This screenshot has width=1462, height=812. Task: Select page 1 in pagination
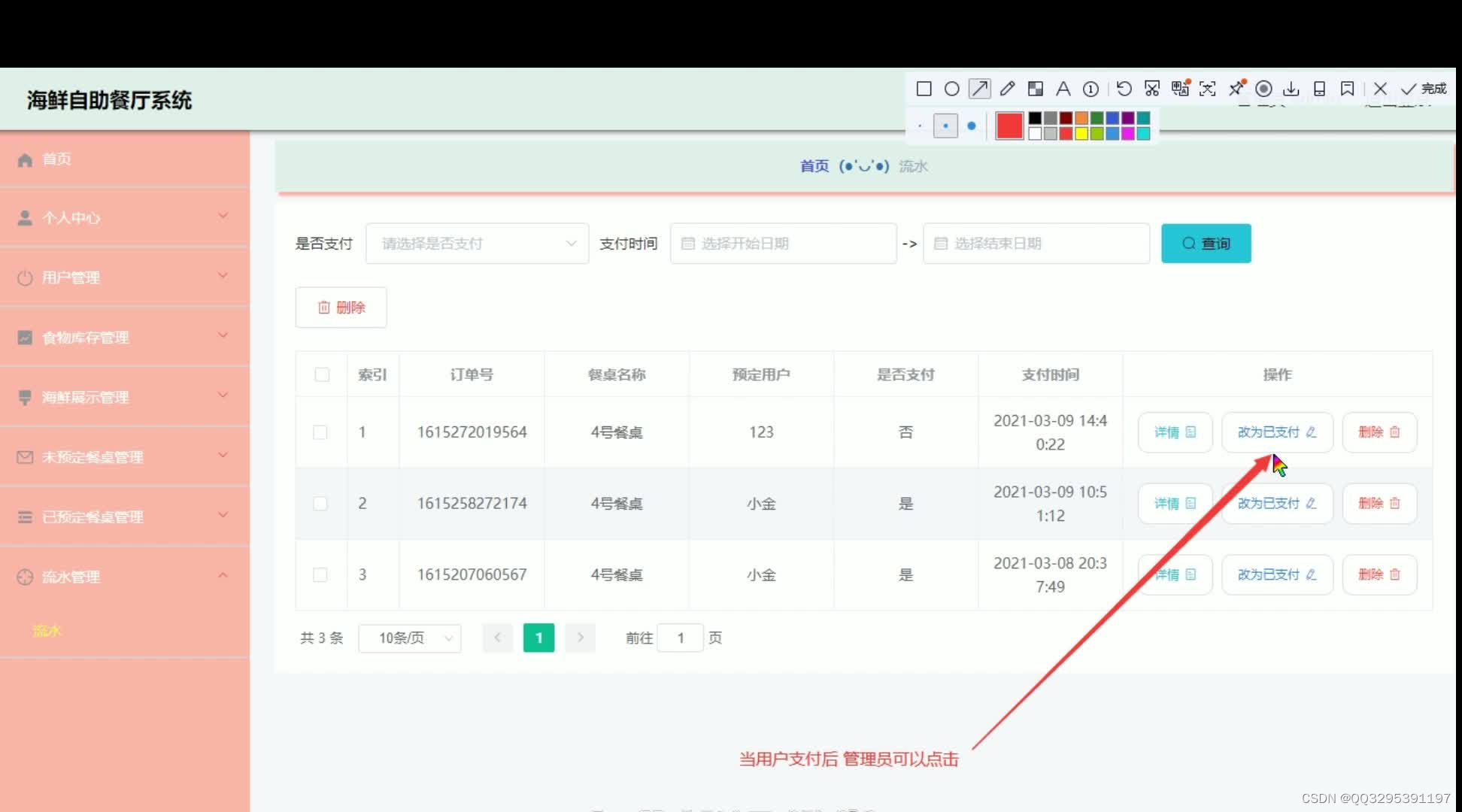[x=538, y=638]
